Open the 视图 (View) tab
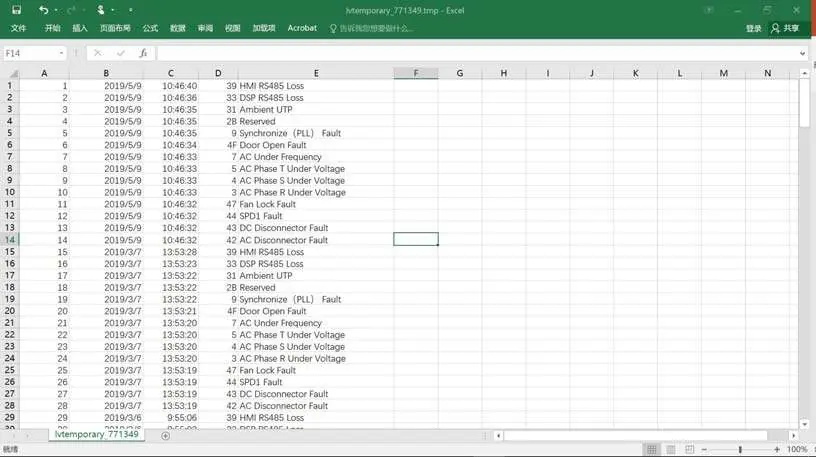816x457 pixels. 233,28
